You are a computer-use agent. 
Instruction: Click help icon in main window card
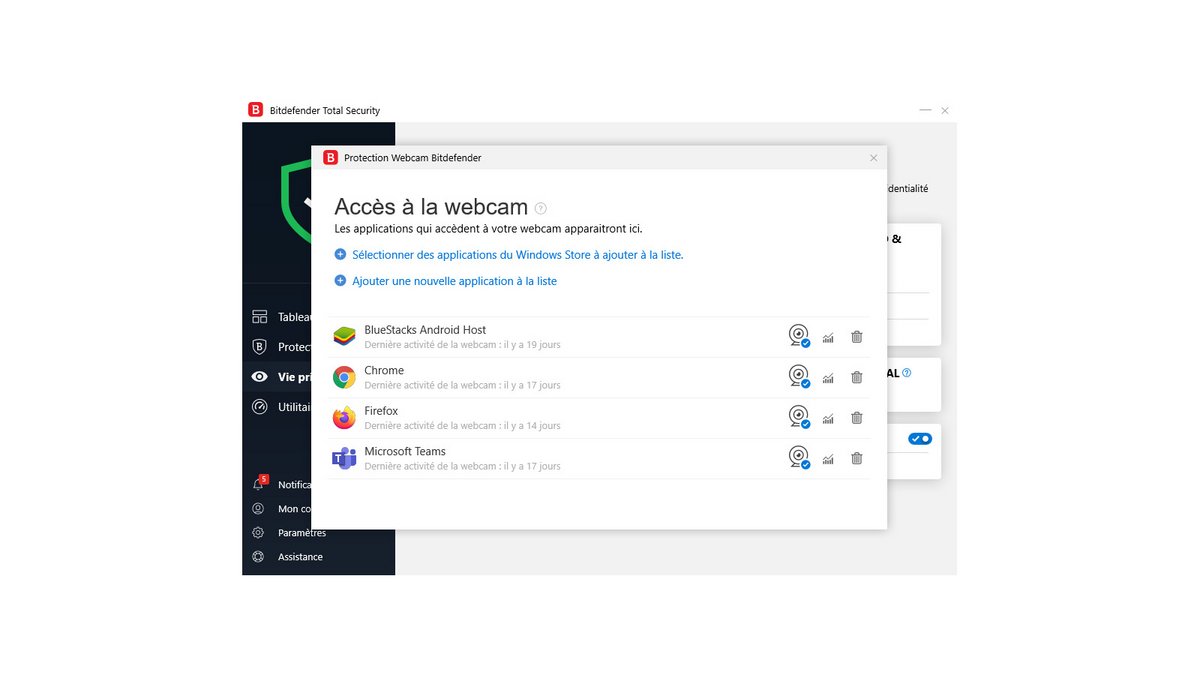coord(906,373)
